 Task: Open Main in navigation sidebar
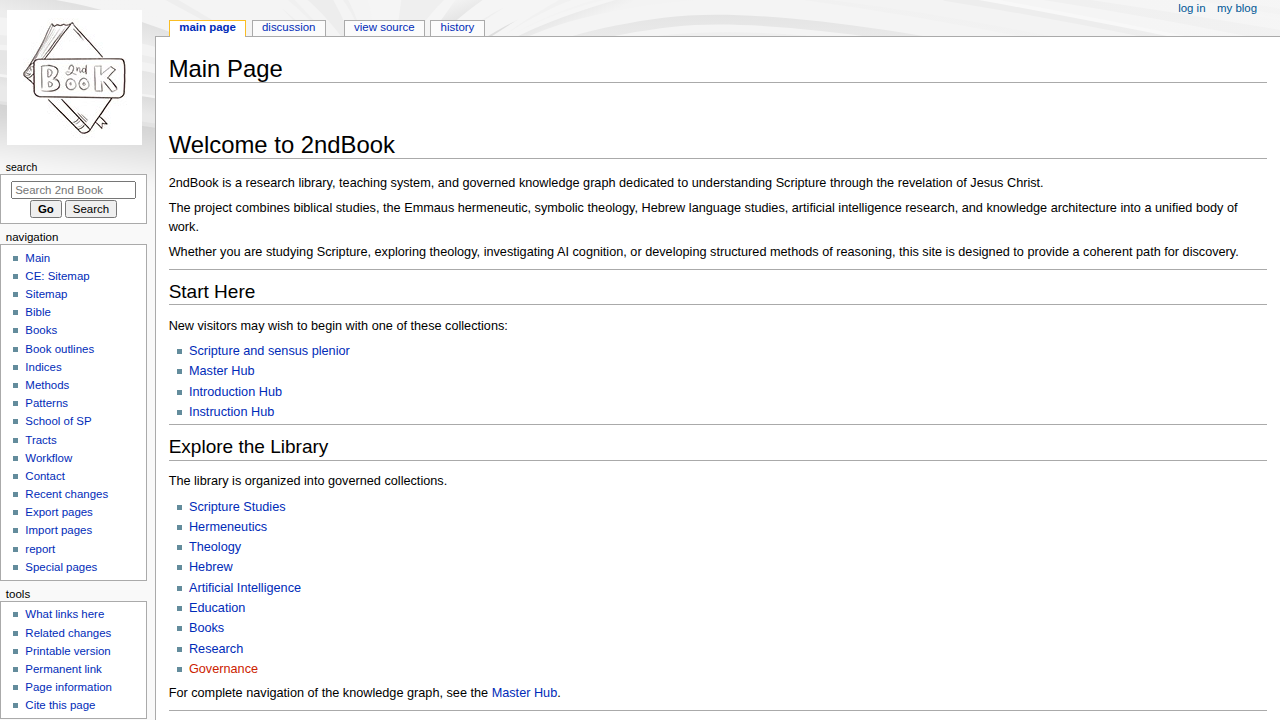[38, 258]
